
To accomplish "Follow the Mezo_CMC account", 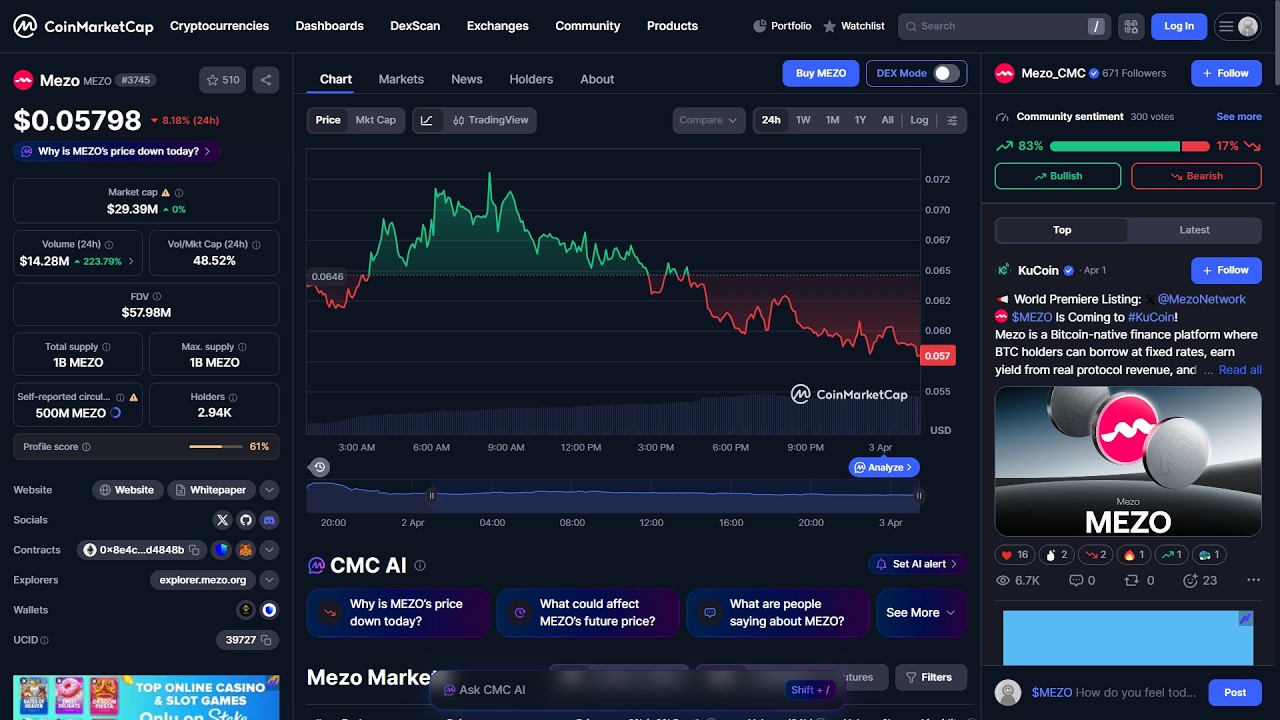I will pos(1226,73).
